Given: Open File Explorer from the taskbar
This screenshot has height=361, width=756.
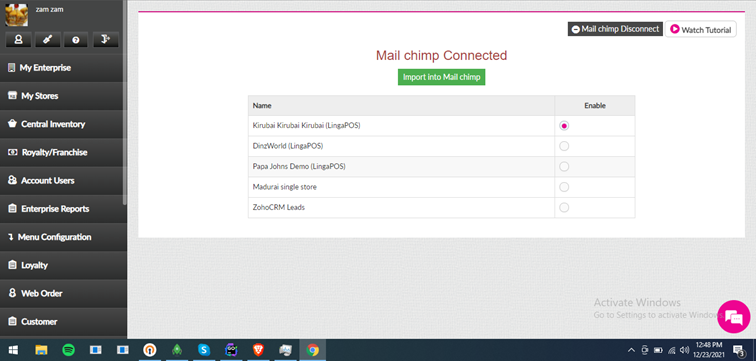Looking at the screenshot, I should [x=41, y=350].
